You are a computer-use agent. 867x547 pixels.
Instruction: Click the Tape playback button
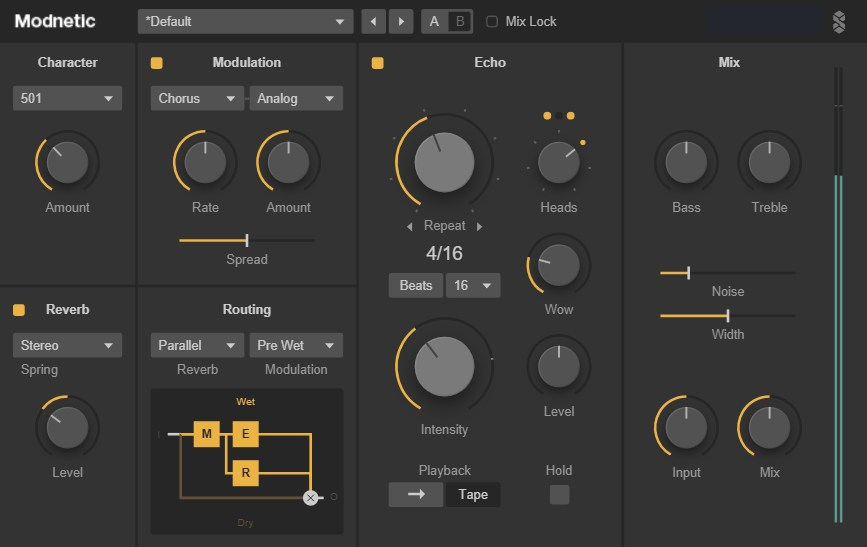pyautogui.click(x=473, y=494)
